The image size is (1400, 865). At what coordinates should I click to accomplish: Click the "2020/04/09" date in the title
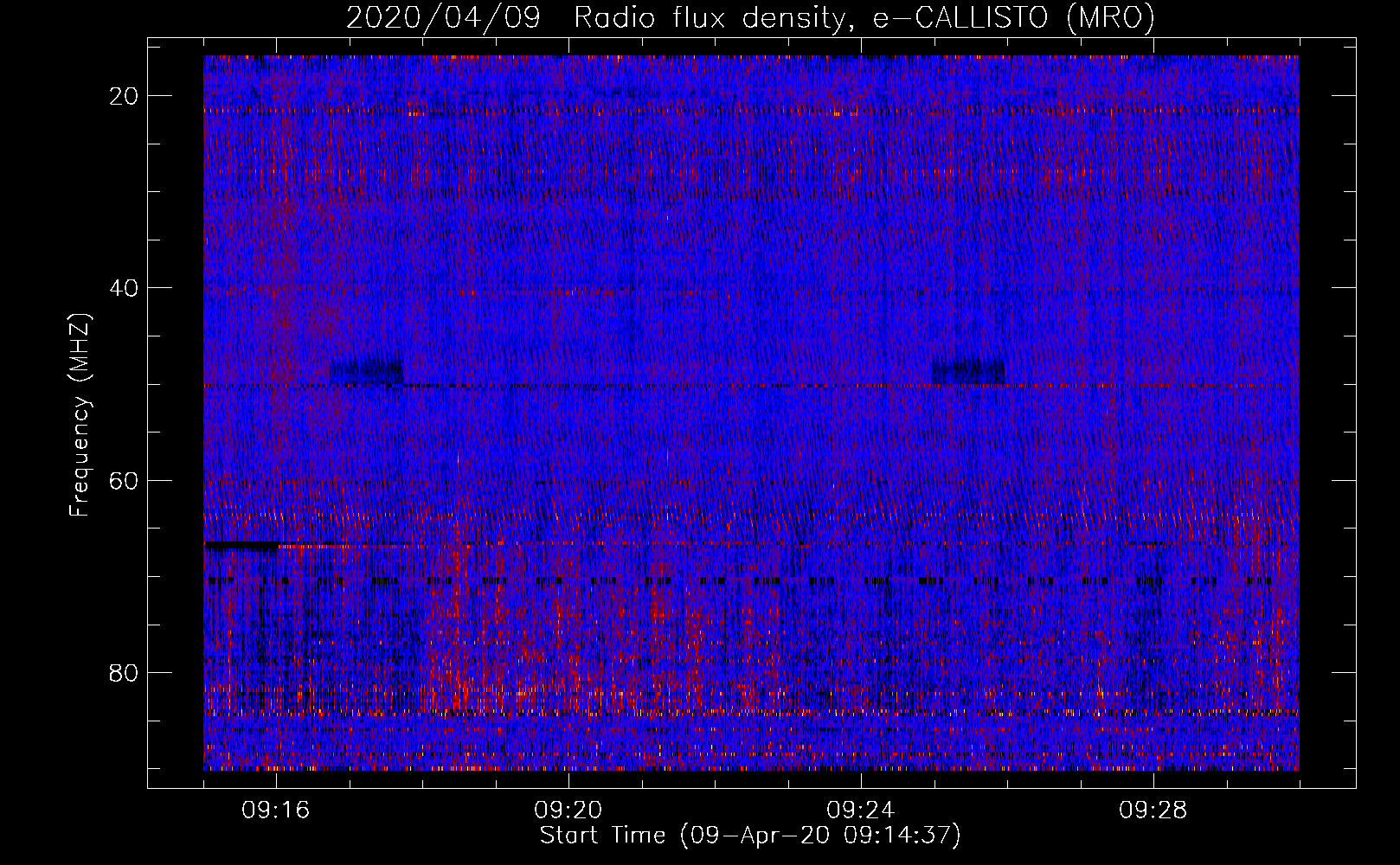[443, 17]
